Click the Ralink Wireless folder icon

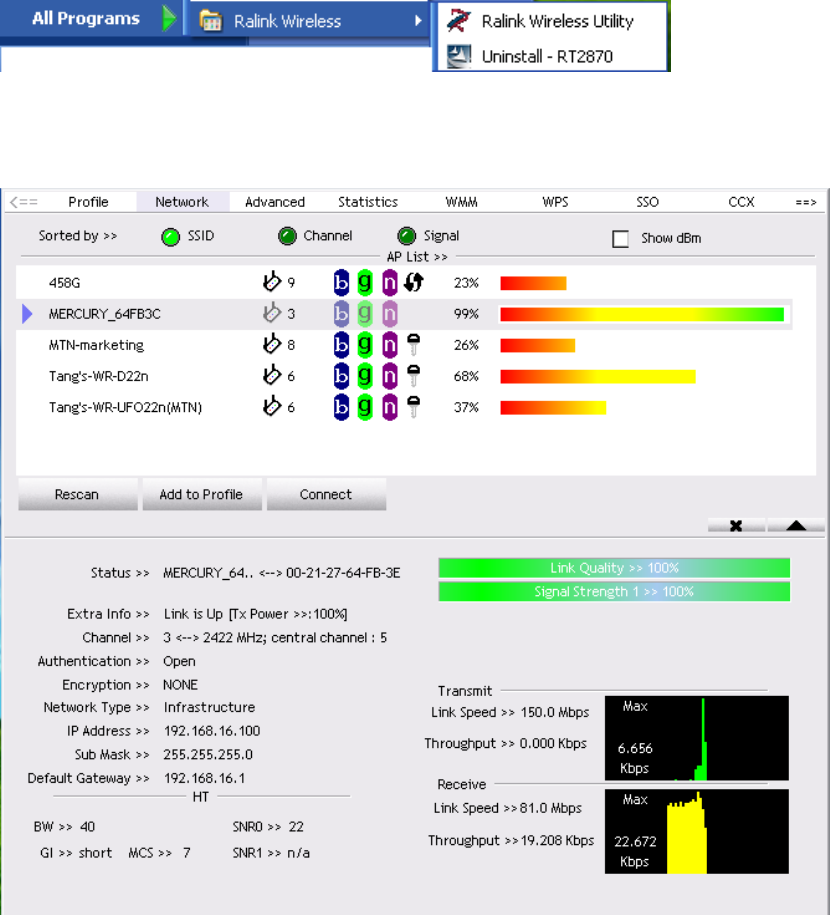pos(211,21)
